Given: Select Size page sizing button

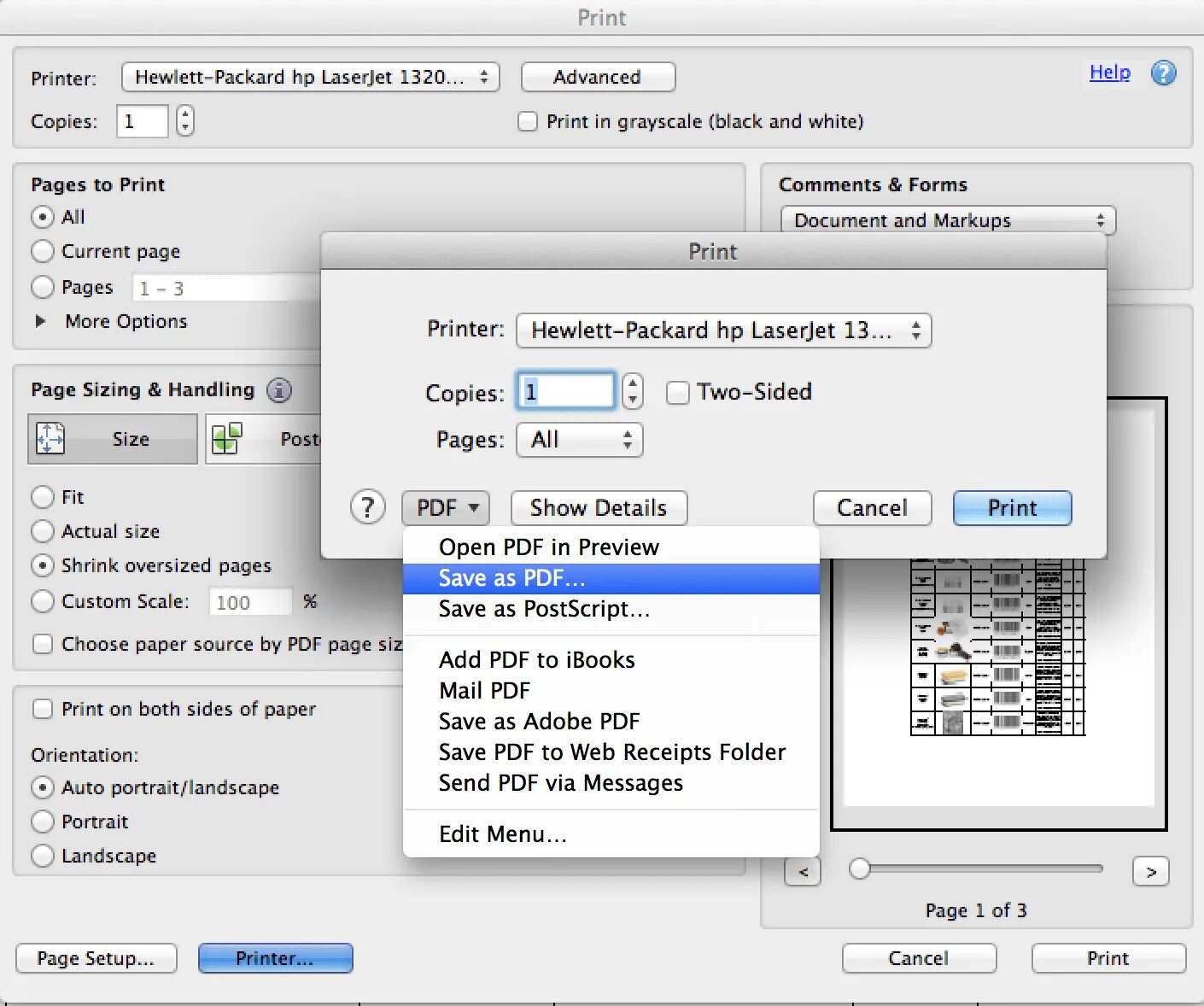Looking at the screenshot, I should click(x=113, y=439).
